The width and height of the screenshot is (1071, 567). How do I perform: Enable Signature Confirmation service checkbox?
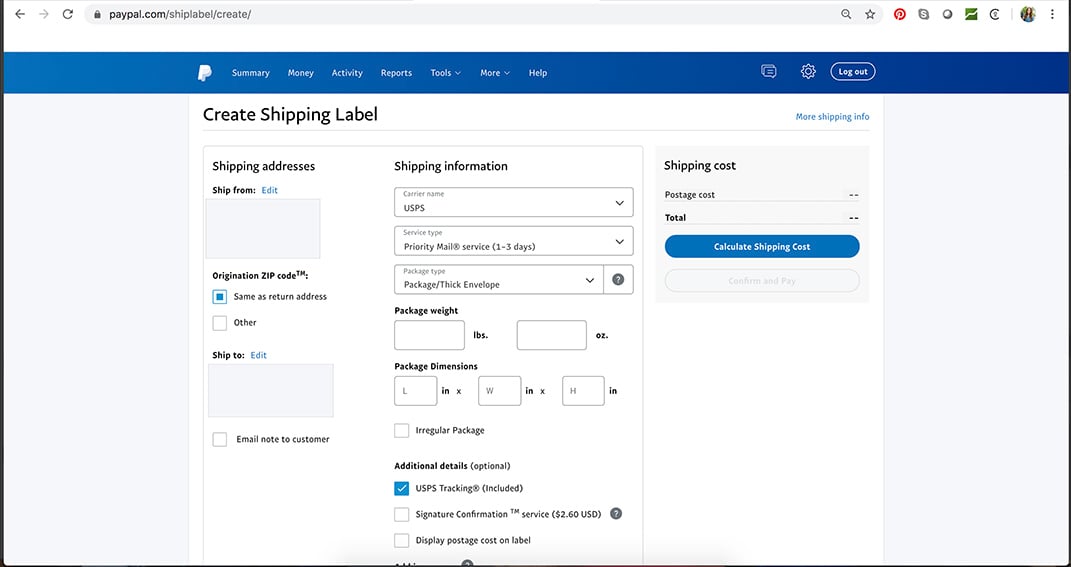[x=402, y=514]
